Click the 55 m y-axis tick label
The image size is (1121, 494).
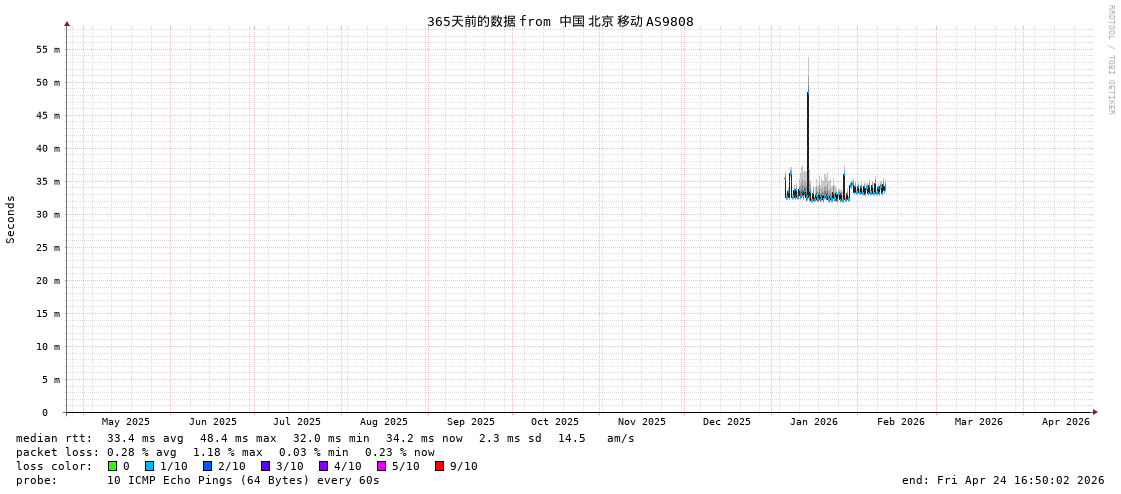[x=49, y=50]
